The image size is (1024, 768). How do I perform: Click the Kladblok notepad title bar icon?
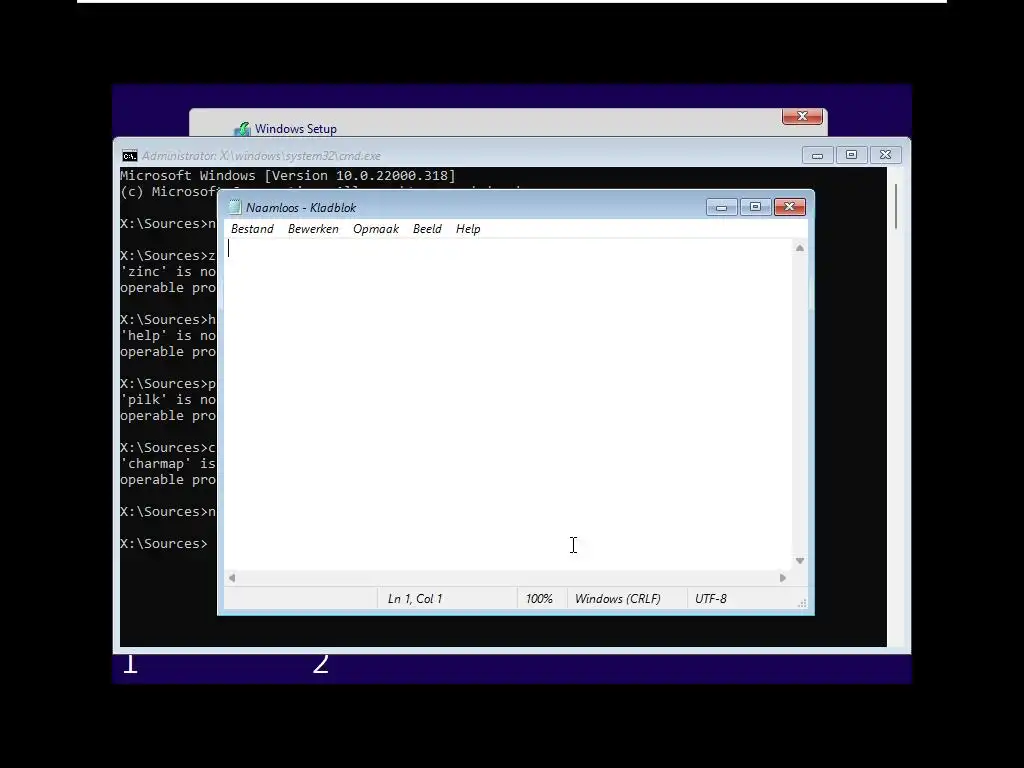tap(234, 207)
